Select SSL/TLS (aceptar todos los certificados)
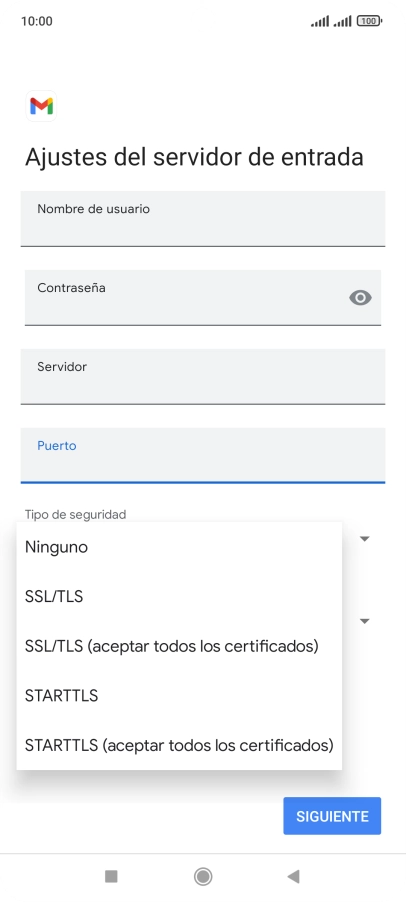Screen dimensions: 406x902 point(179,646)
